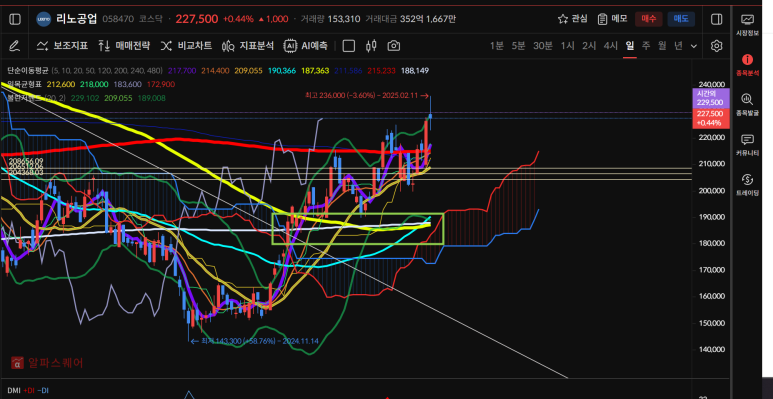Select 5분 timeframe
Screen dimensions: 773x399
coord(518,46)
